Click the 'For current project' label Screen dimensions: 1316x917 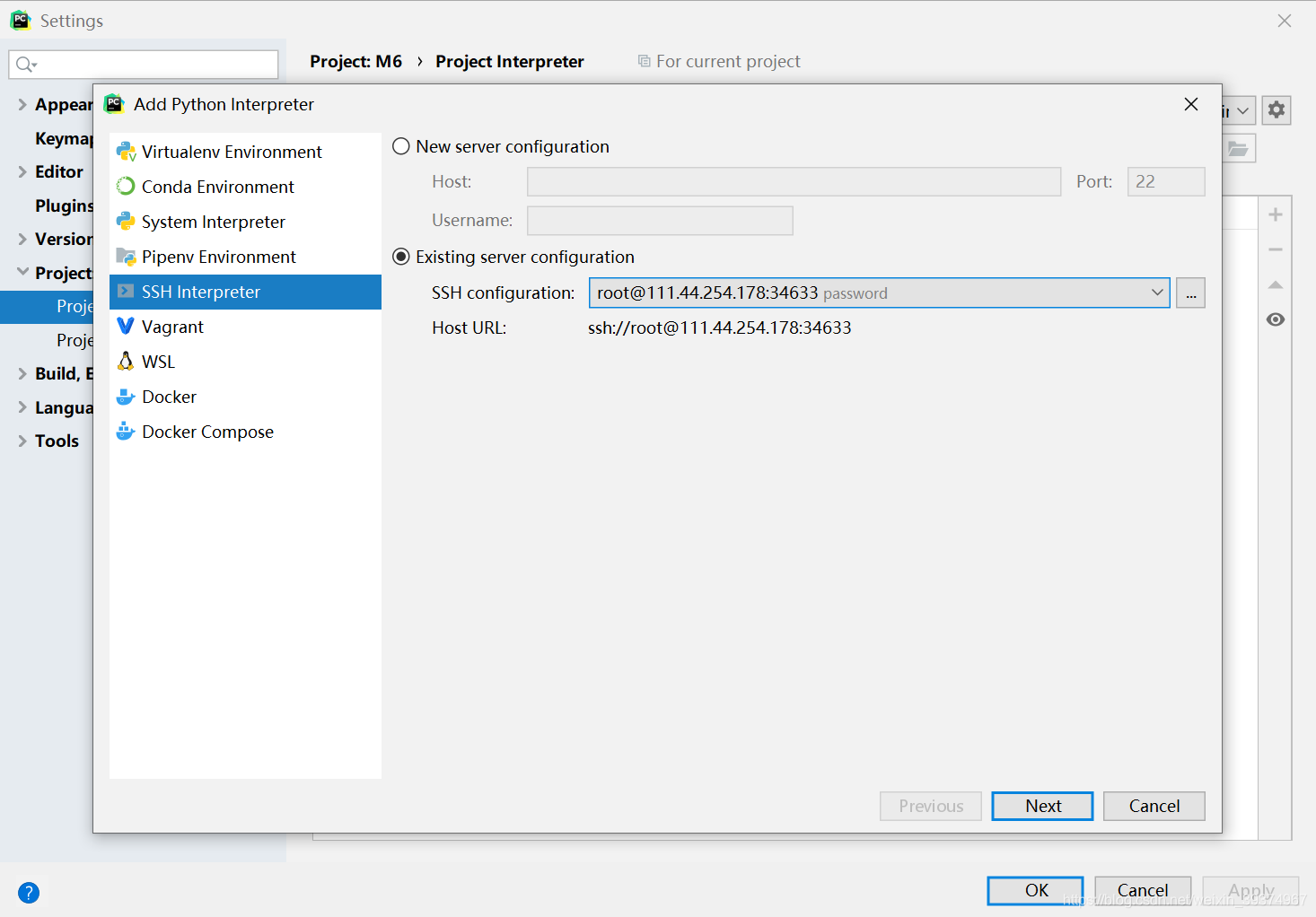pyautogui.click(x=728, y=61)
